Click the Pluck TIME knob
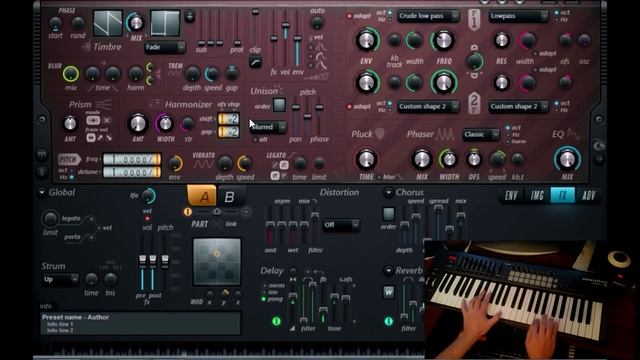 (x=366, y=159)
